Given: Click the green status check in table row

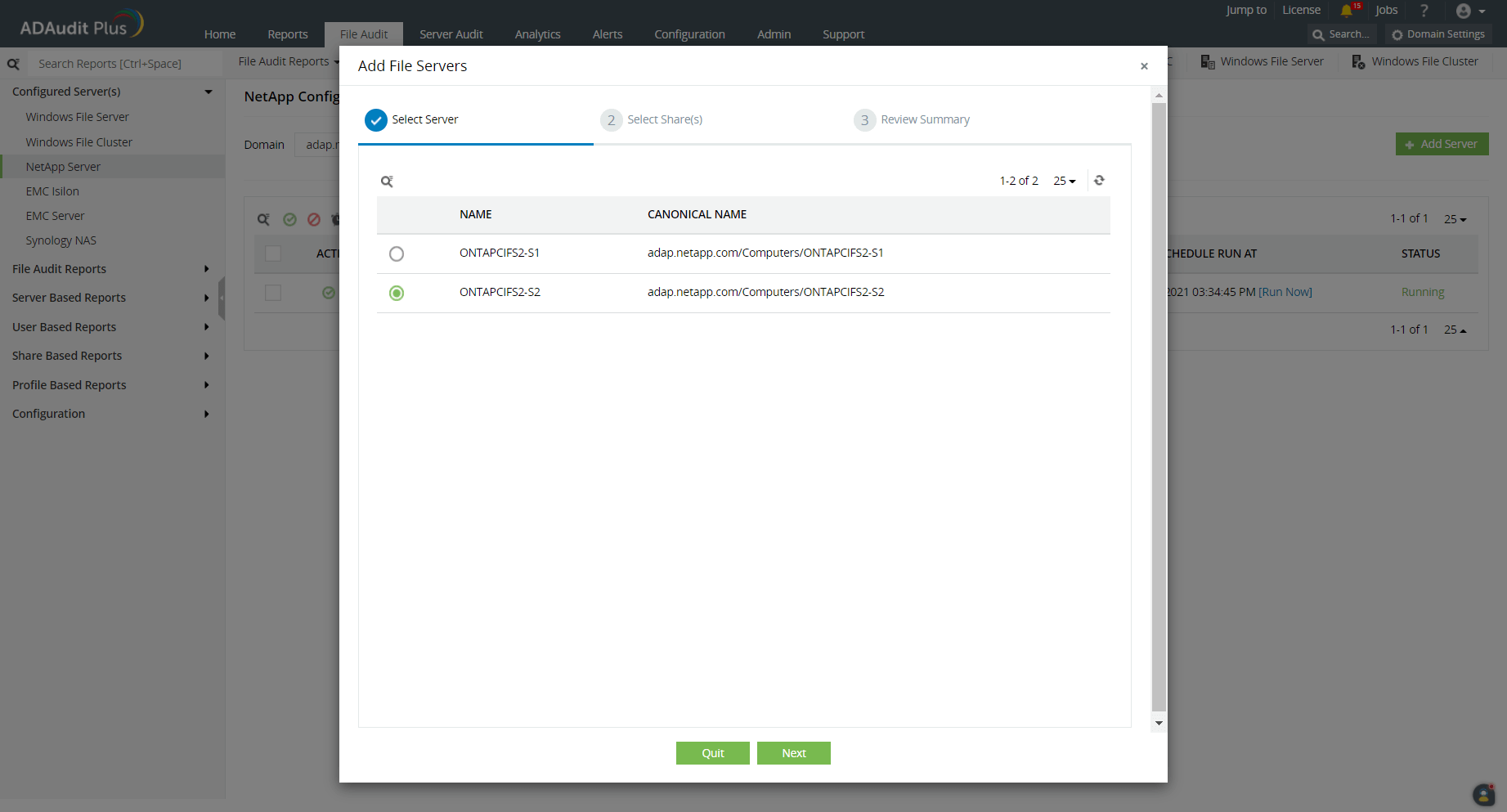Looking at the screenshot, I should [x=329, y=293].
